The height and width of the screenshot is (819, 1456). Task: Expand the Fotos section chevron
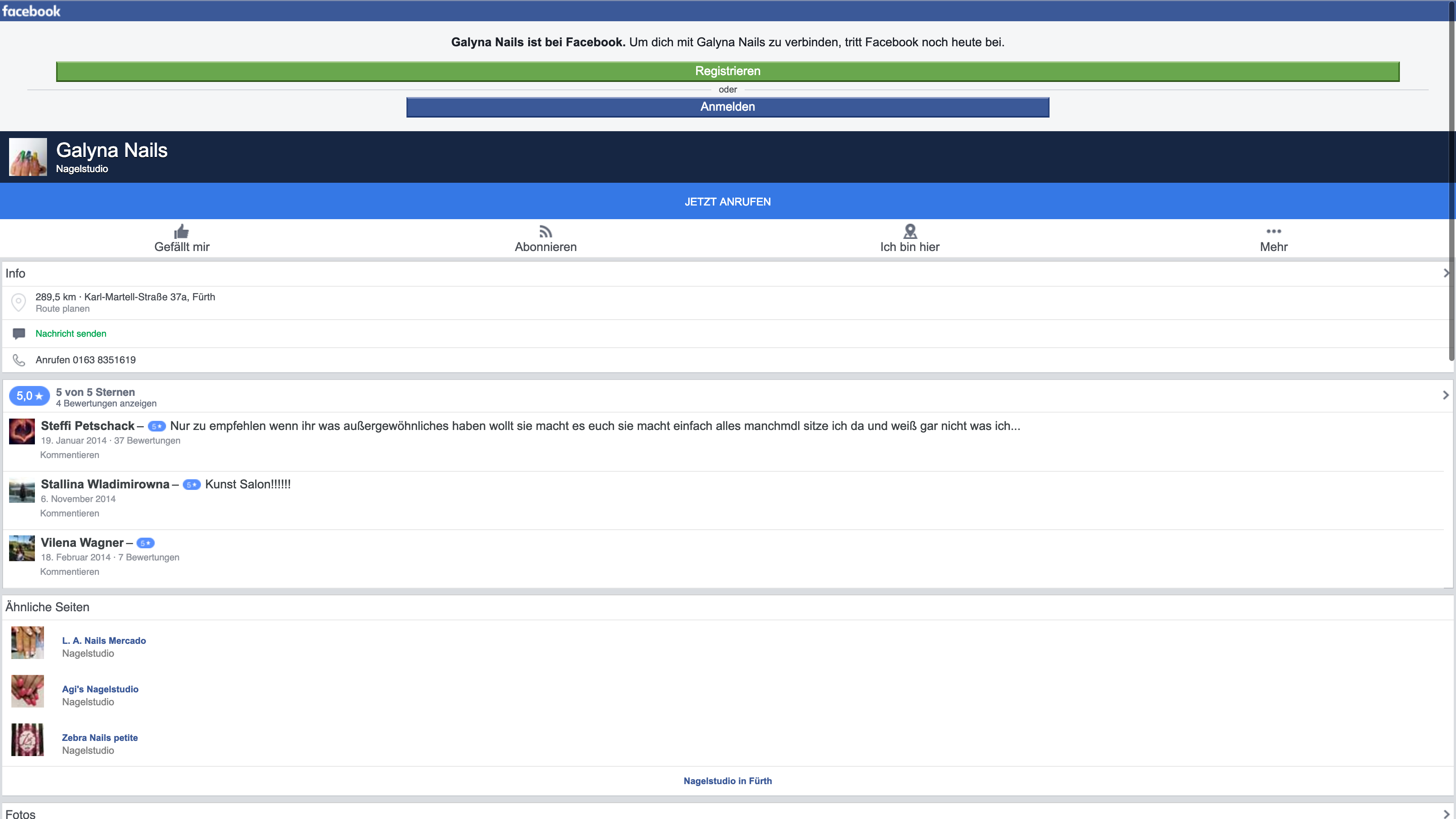tap(1446, 814)
